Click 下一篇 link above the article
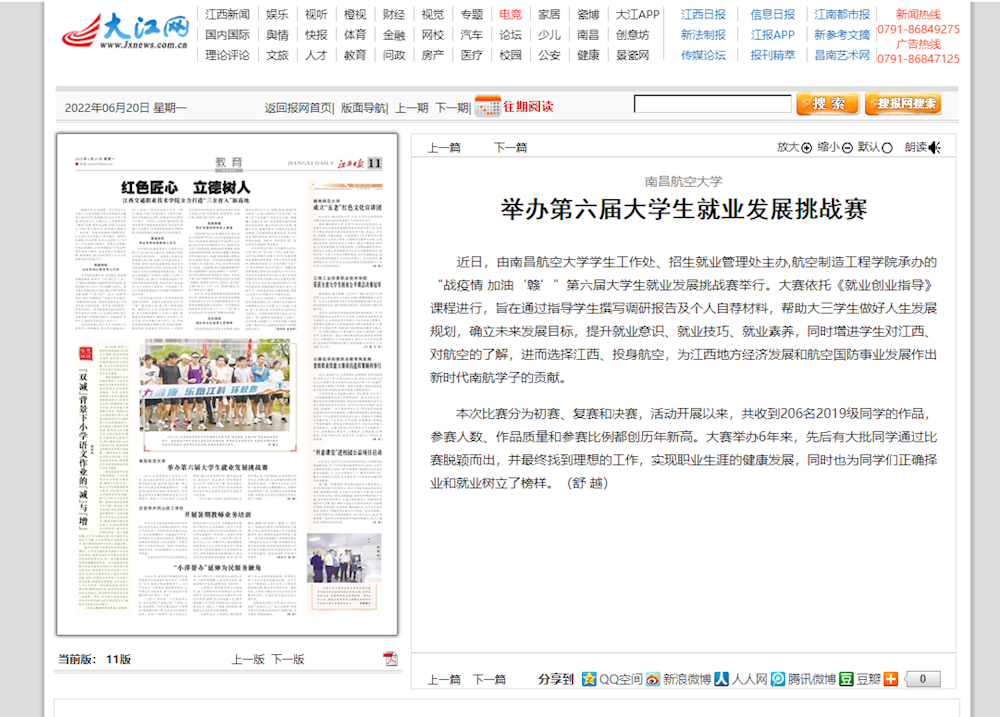Viewport: 1000px width, 717px height. [510, 147]
